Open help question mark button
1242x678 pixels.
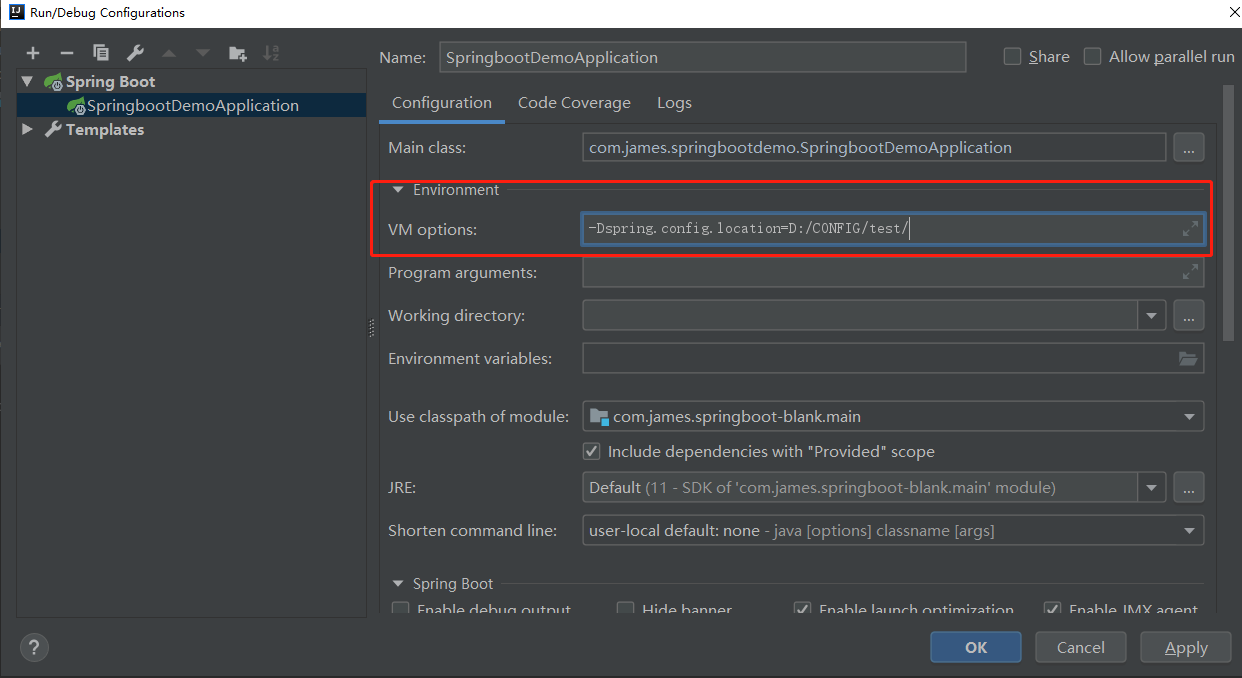(x=34, y=647)
